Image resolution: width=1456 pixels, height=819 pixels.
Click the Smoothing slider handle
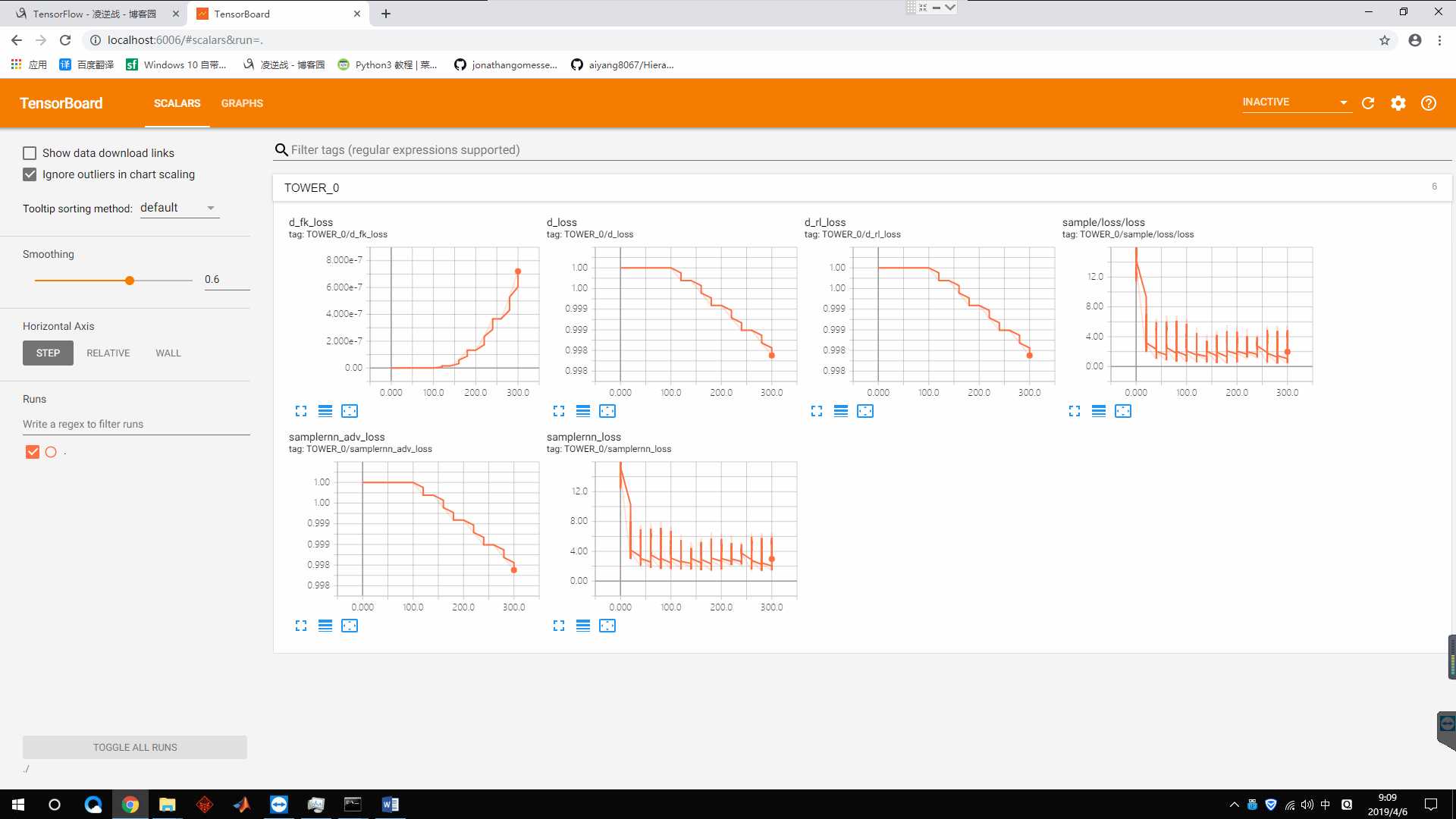pos(130,281)
